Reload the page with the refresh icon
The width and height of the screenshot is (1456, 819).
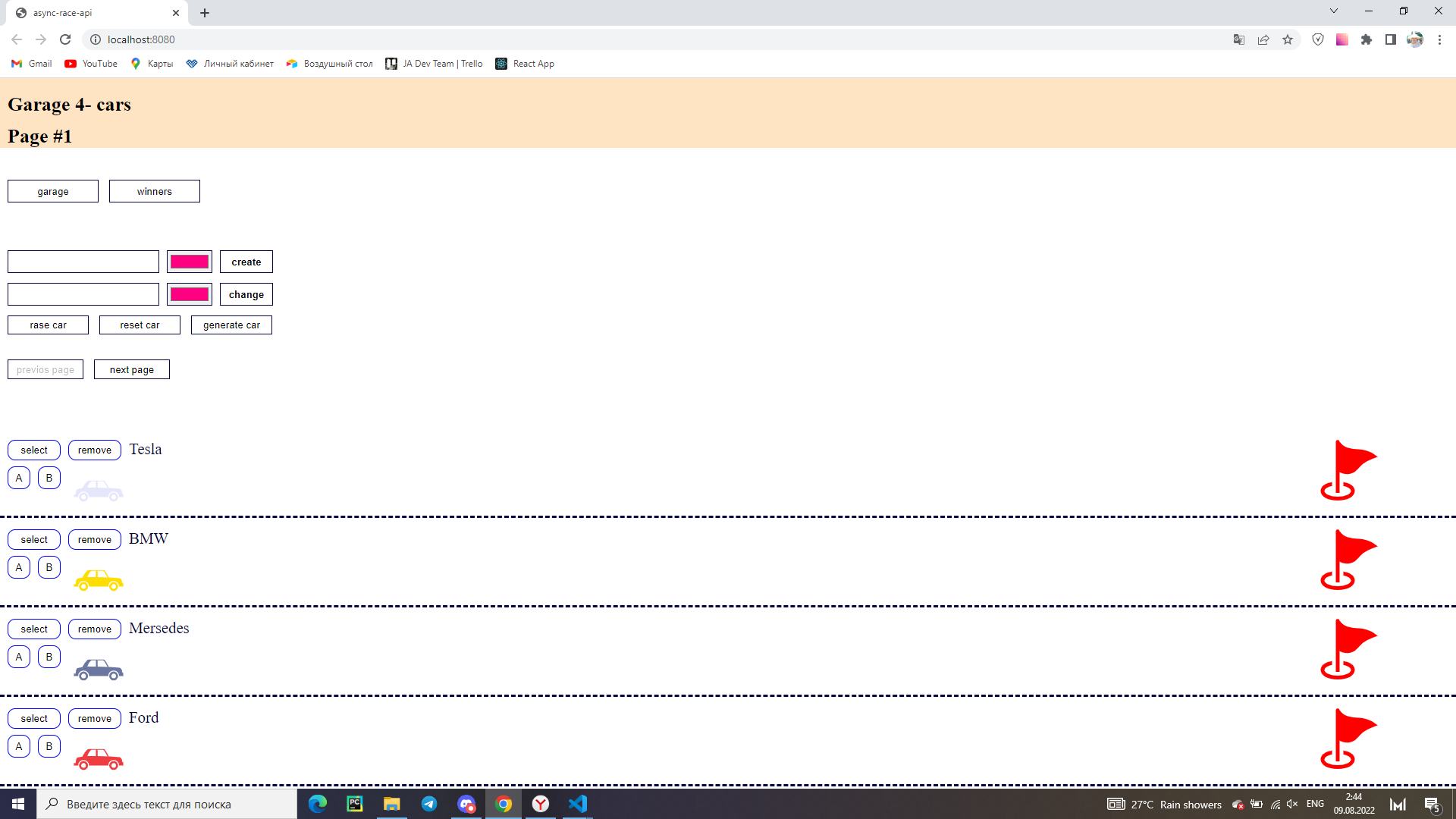coord(65,39)
